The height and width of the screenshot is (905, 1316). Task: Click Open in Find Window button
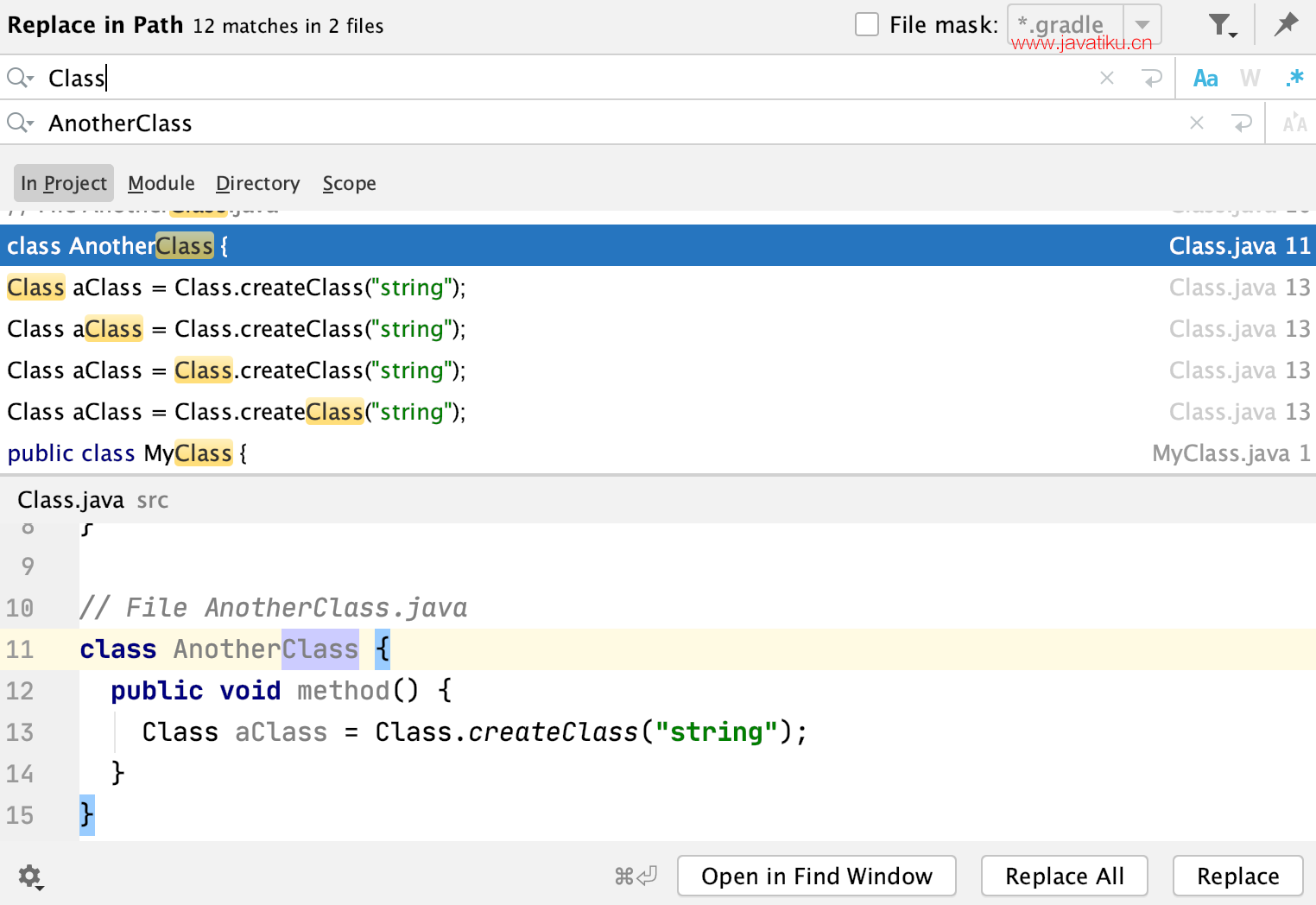coord(816,877)
